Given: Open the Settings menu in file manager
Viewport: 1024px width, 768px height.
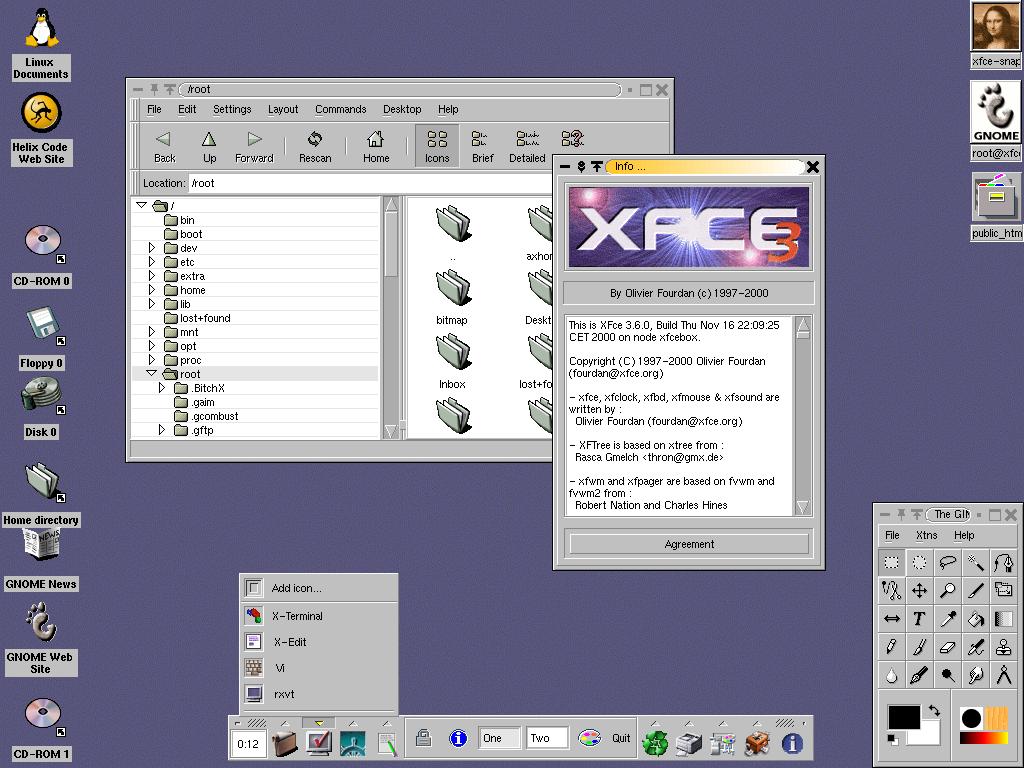Looking at the screenshot, I should [232, 109].
